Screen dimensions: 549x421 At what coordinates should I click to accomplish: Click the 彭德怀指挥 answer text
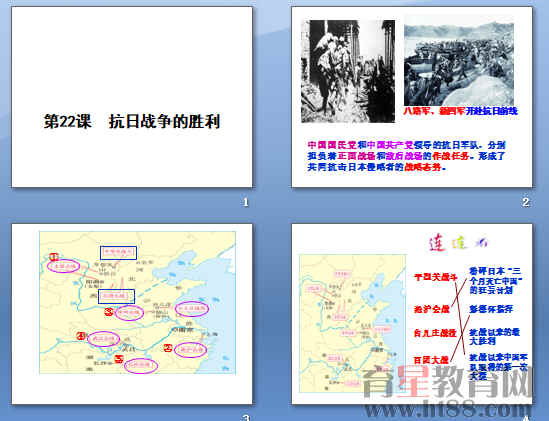coord(491,309)
